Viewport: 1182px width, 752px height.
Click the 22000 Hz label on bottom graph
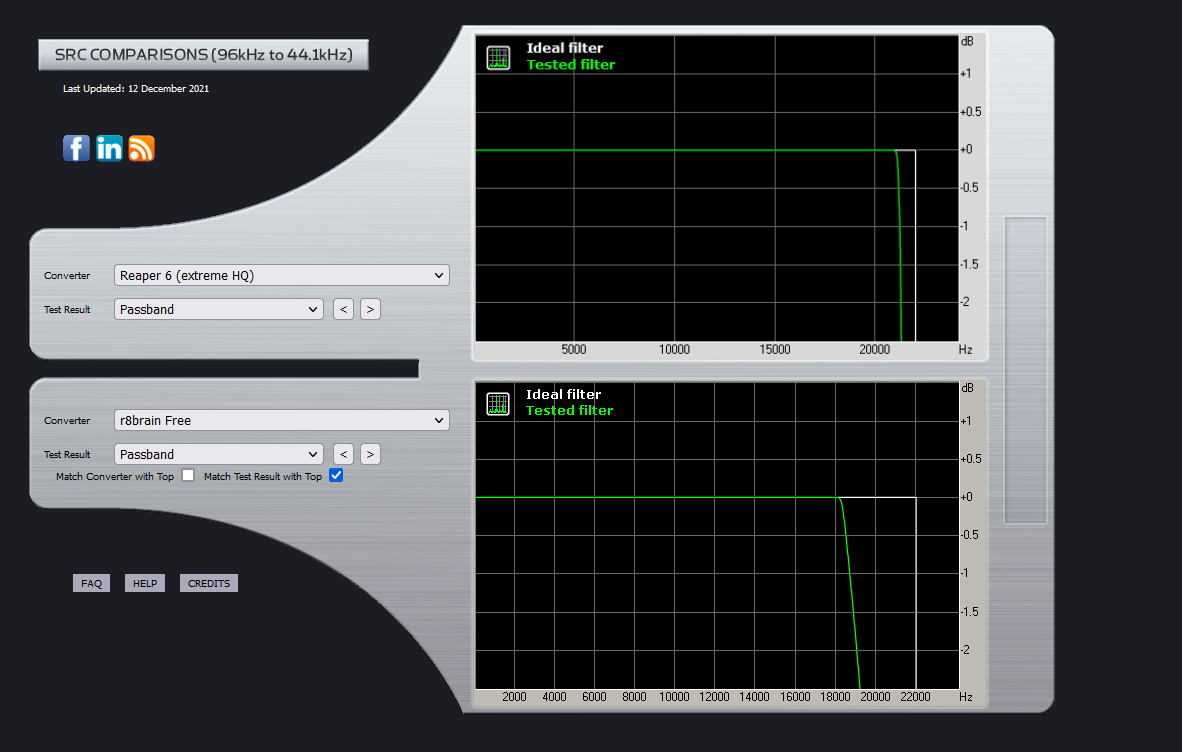(915, 697)
